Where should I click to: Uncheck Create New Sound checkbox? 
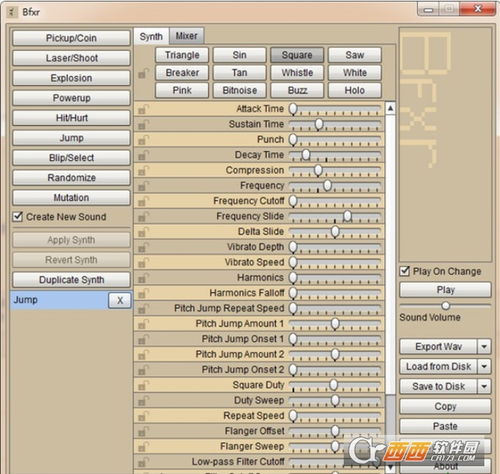click(18, 217)
